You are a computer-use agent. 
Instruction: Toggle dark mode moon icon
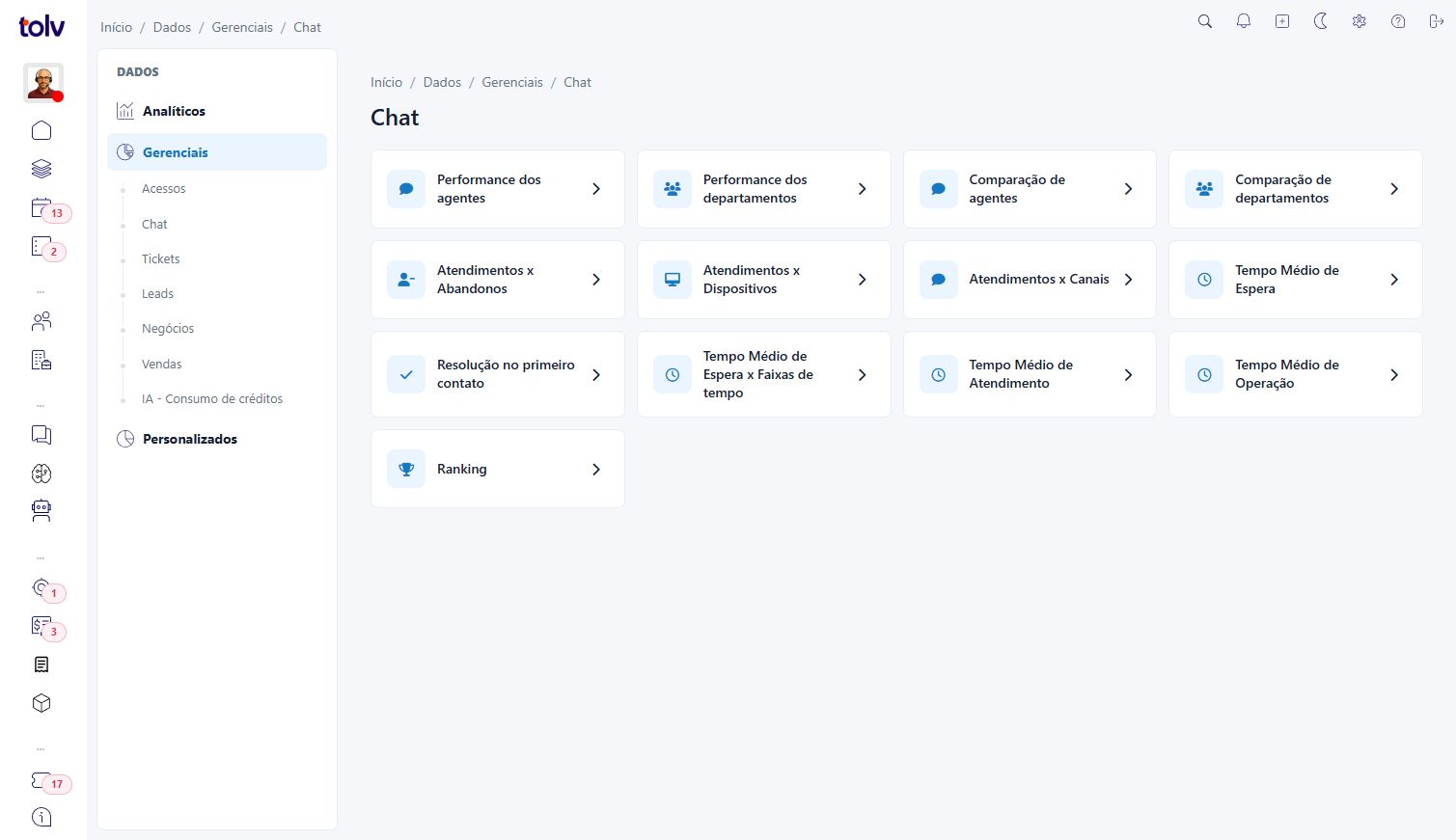1320,21
